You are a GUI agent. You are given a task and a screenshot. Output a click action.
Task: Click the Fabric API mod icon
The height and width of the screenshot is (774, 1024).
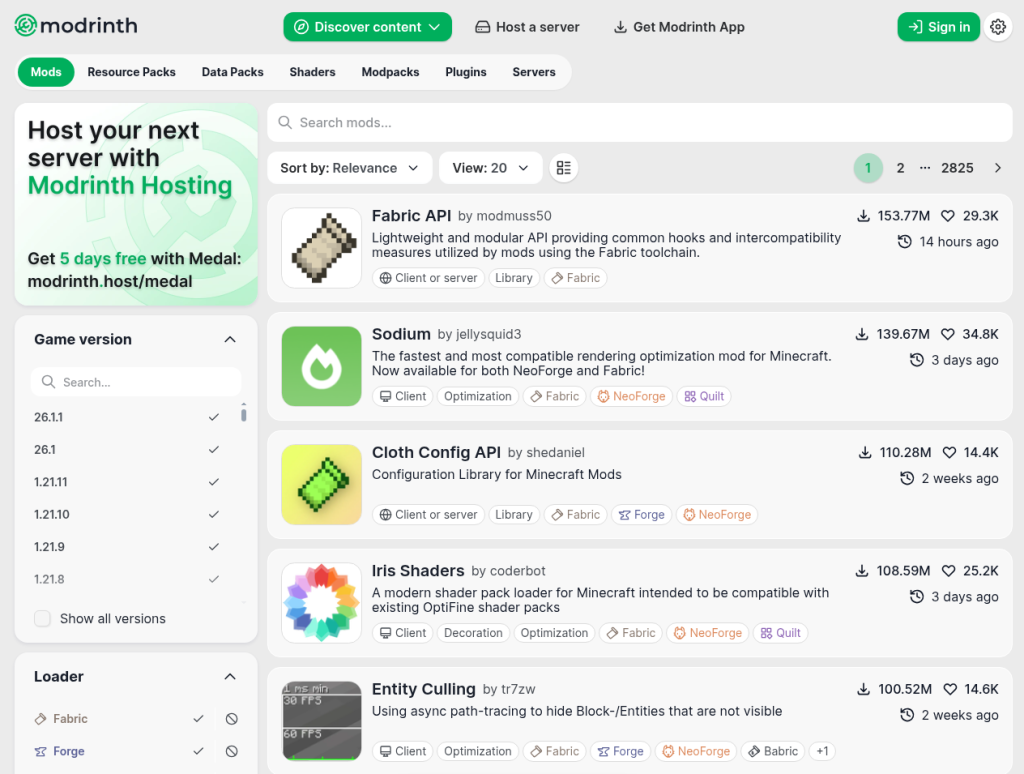click(x=321, y=248)
